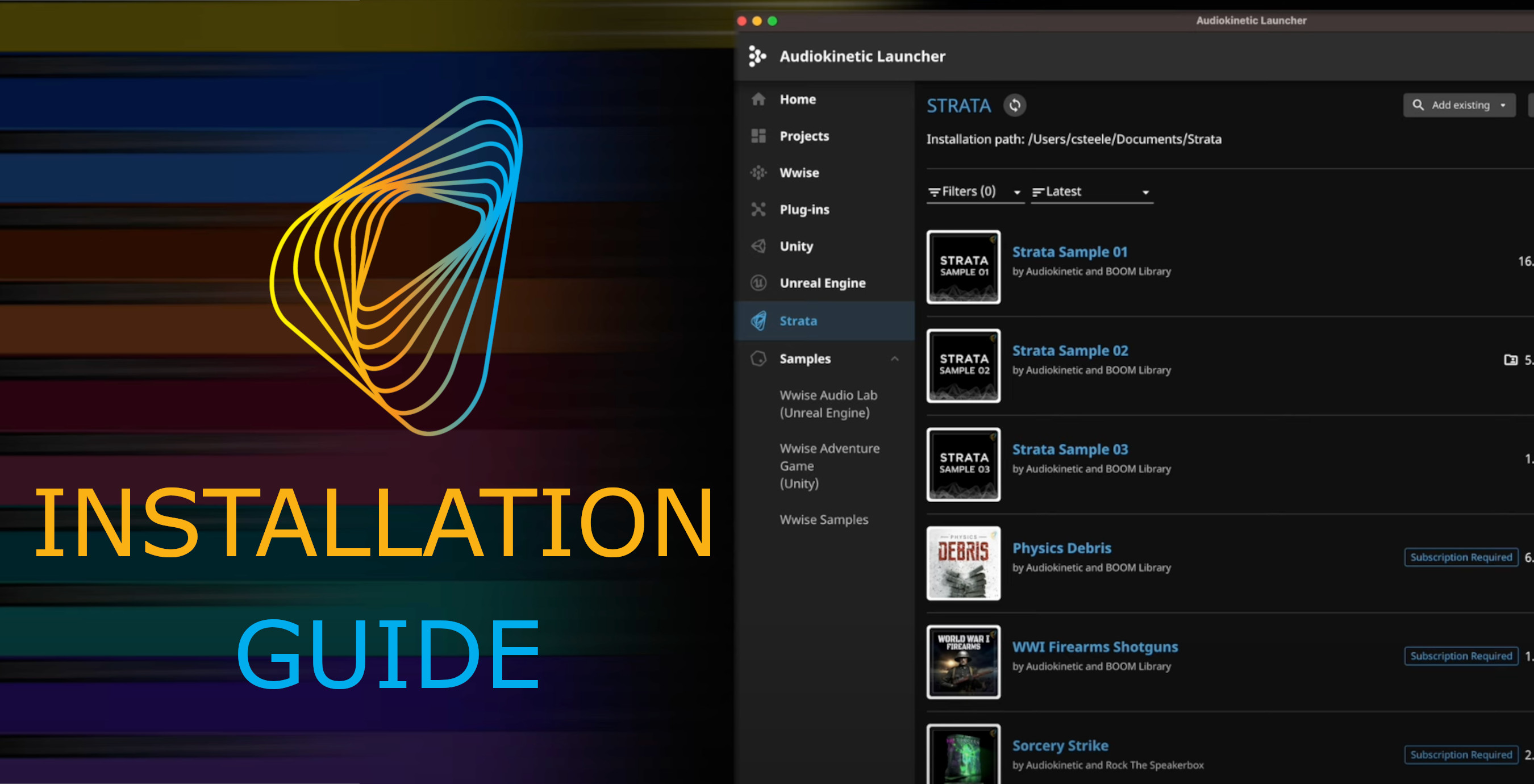The image size is (1534, 784).
Task: Click Subscription Required badge for Physics Debris
Action: 1461,557
